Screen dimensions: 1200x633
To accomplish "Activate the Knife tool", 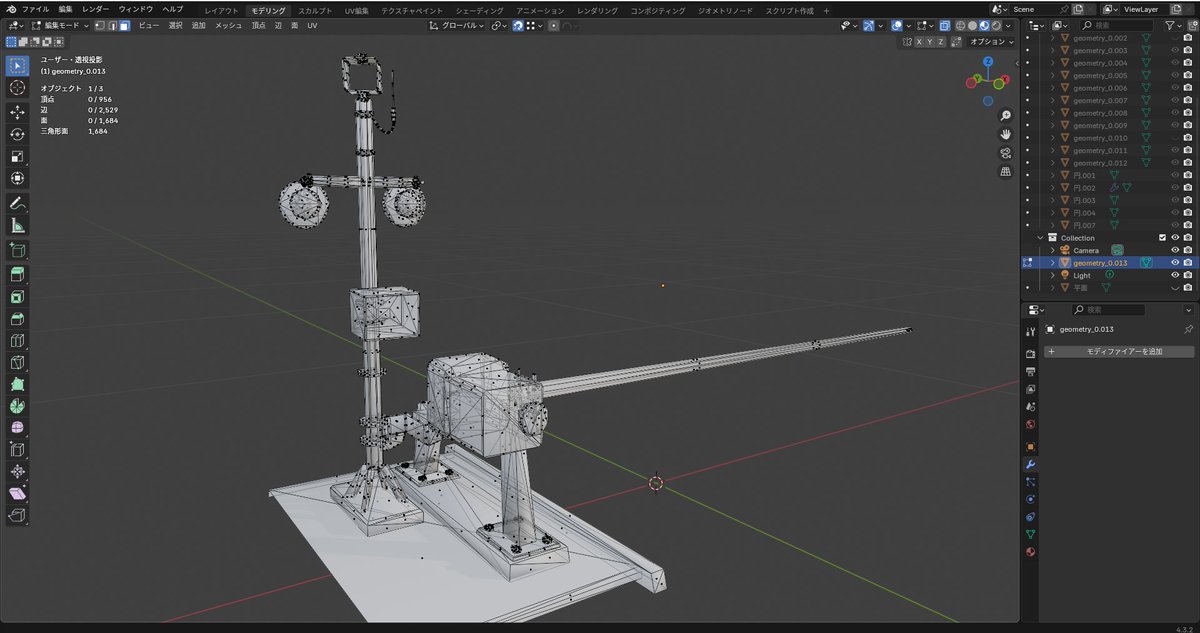I will pyautogui.click(x=17, y=363).
